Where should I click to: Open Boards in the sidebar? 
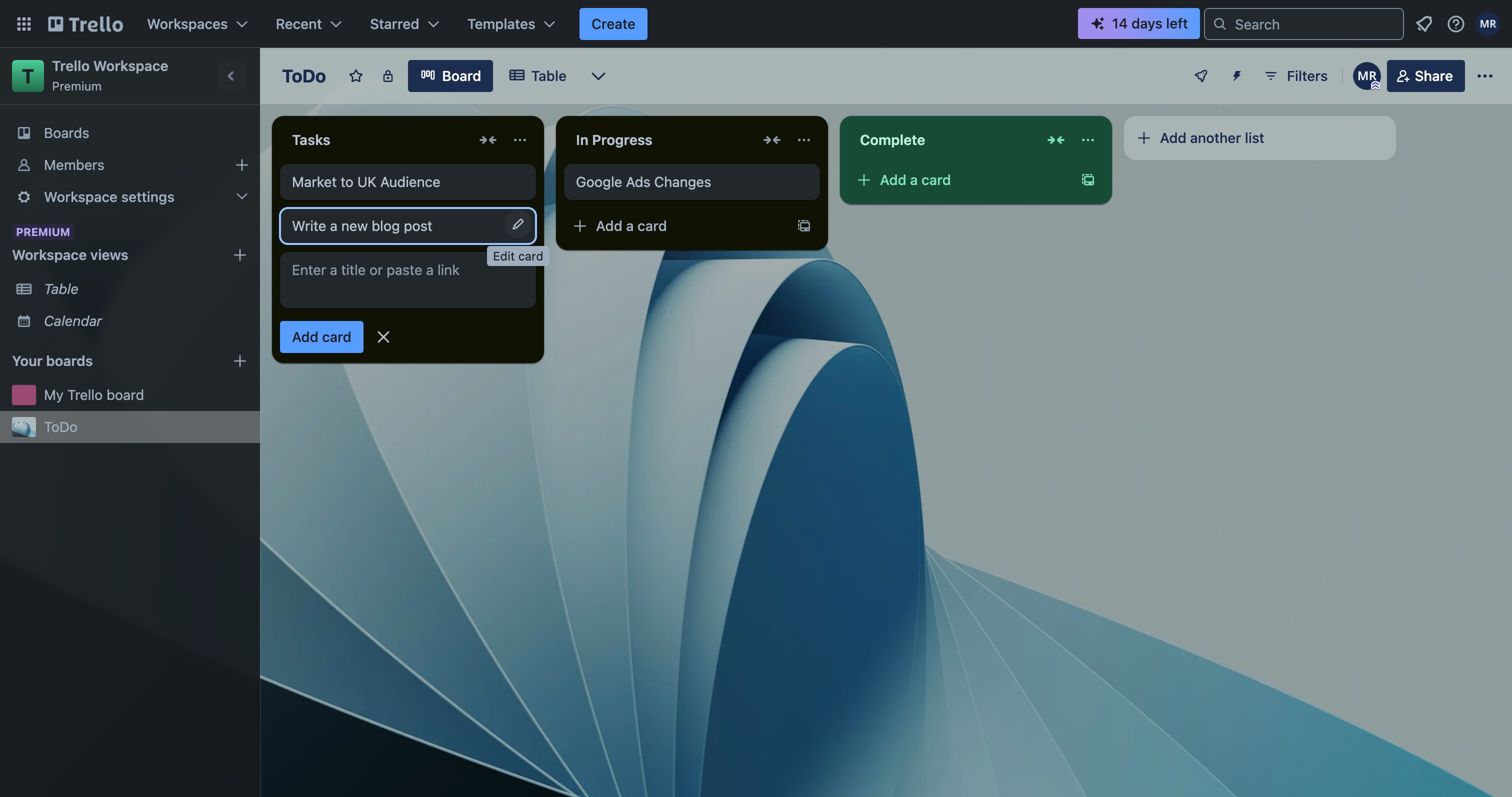pyautogui.click(x=129, y=133)
